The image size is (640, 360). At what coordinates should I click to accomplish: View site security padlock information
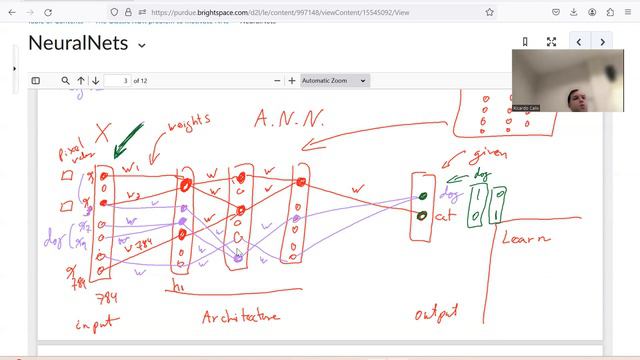pyautogui.click(x=128, y=12)
